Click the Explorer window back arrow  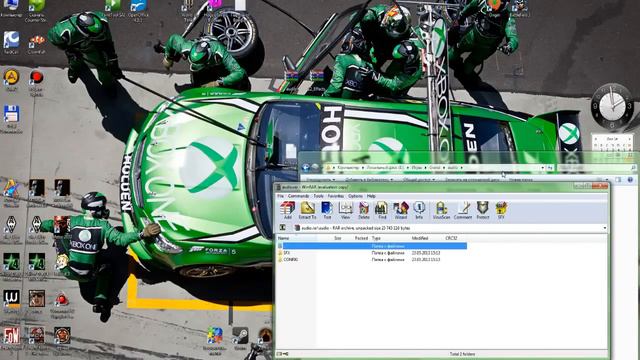tap(306, 167)
